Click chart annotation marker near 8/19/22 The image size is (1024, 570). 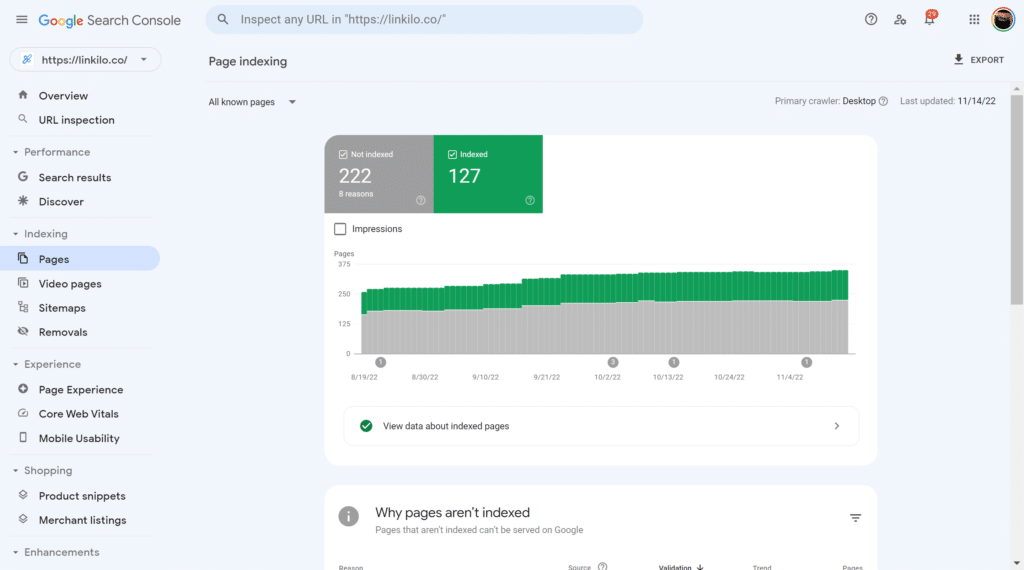[381, 362]
